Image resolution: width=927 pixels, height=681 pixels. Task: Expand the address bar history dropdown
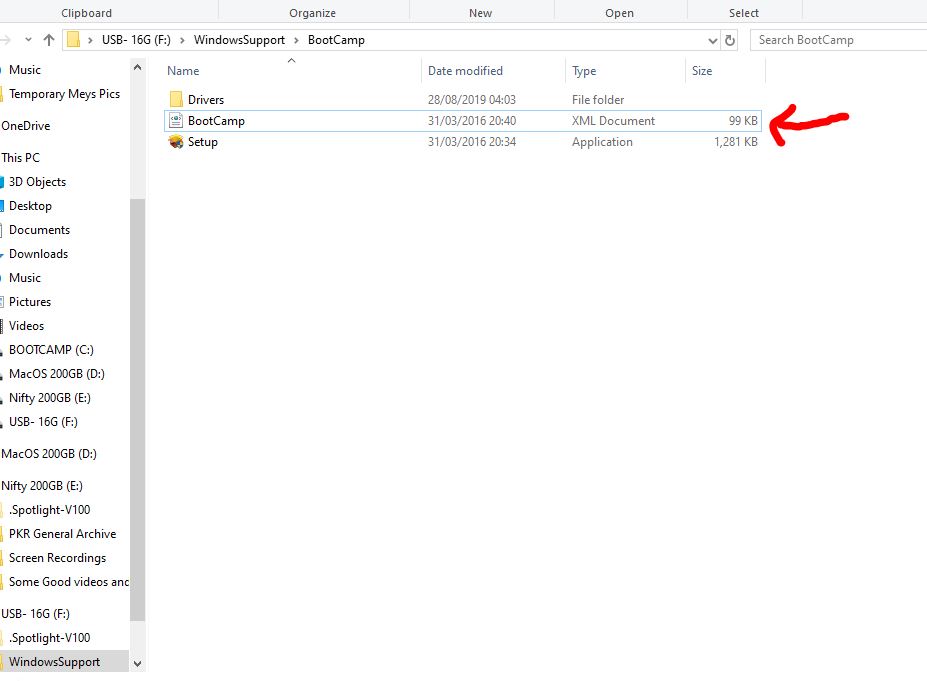point(712,40)
